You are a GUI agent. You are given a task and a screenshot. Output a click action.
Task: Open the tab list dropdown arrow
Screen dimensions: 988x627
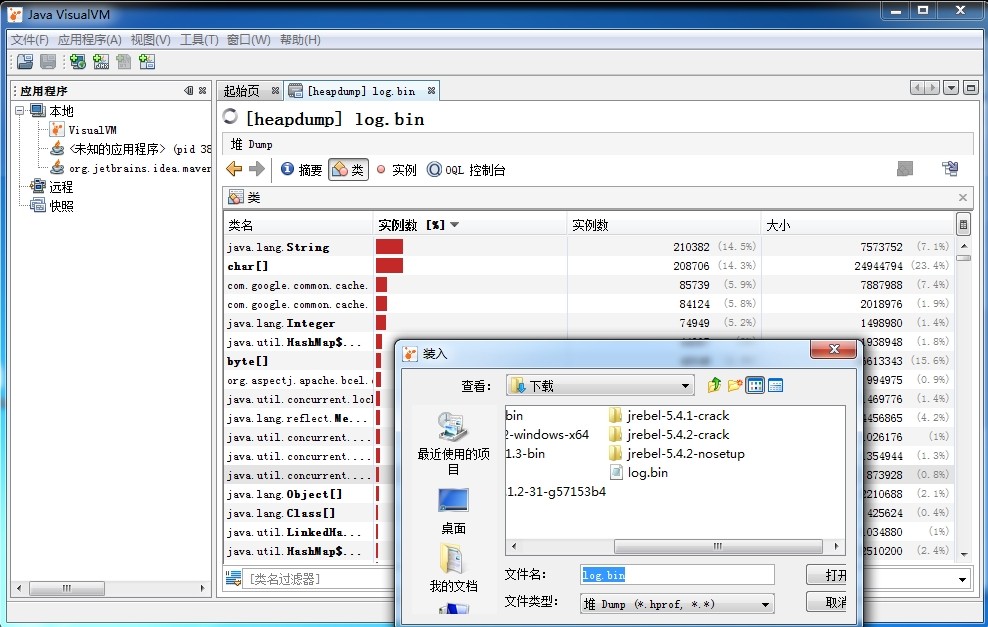pos(951,88)
